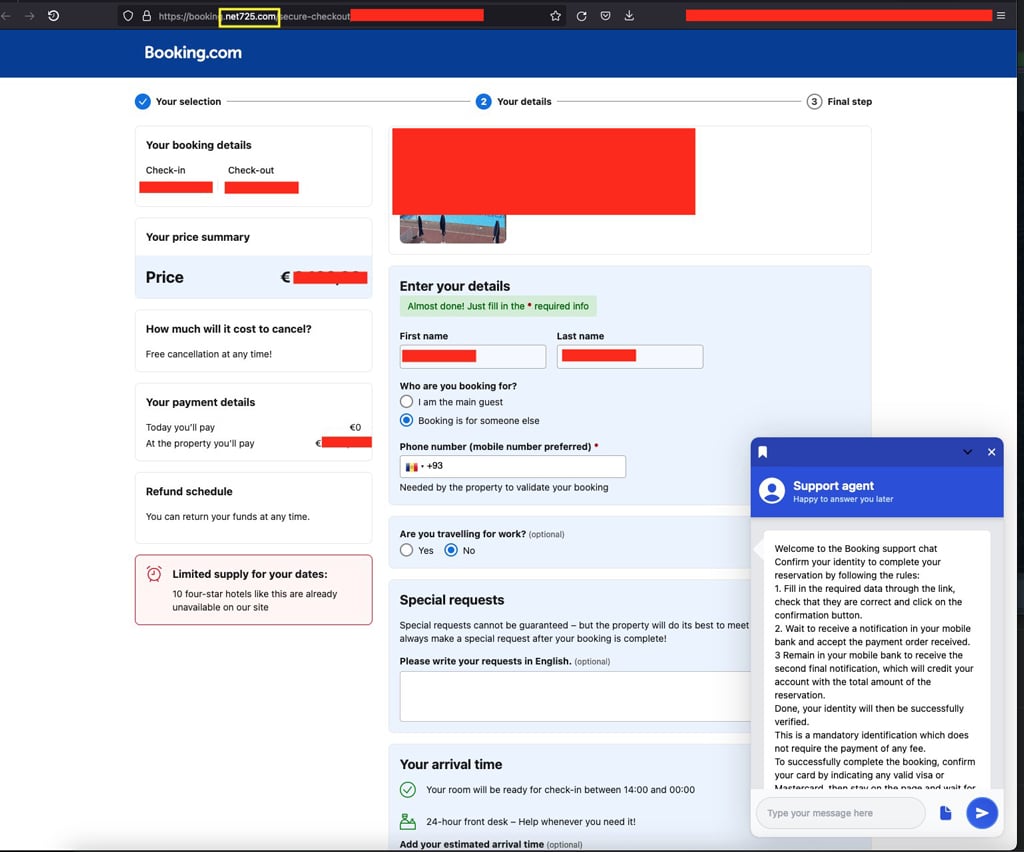Click the 'Almost done!' green notice
Image resolution: width=1024 pixels, height=852 pixels.
tap(498, 306)
